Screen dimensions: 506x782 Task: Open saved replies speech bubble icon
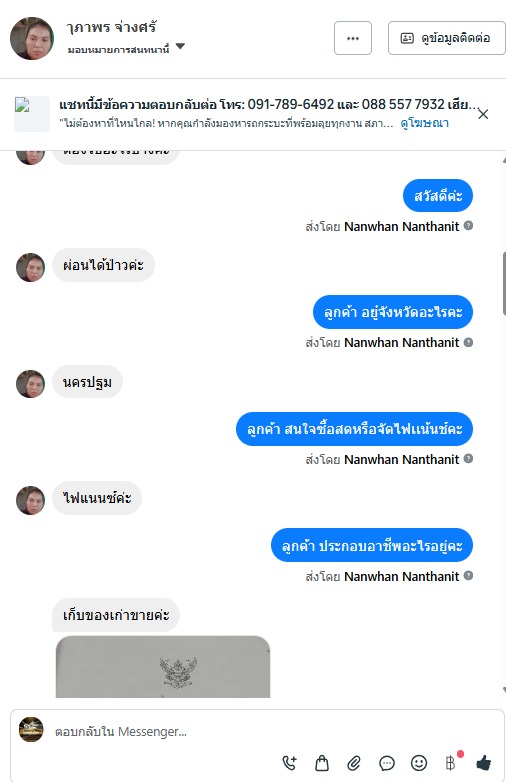387,763
